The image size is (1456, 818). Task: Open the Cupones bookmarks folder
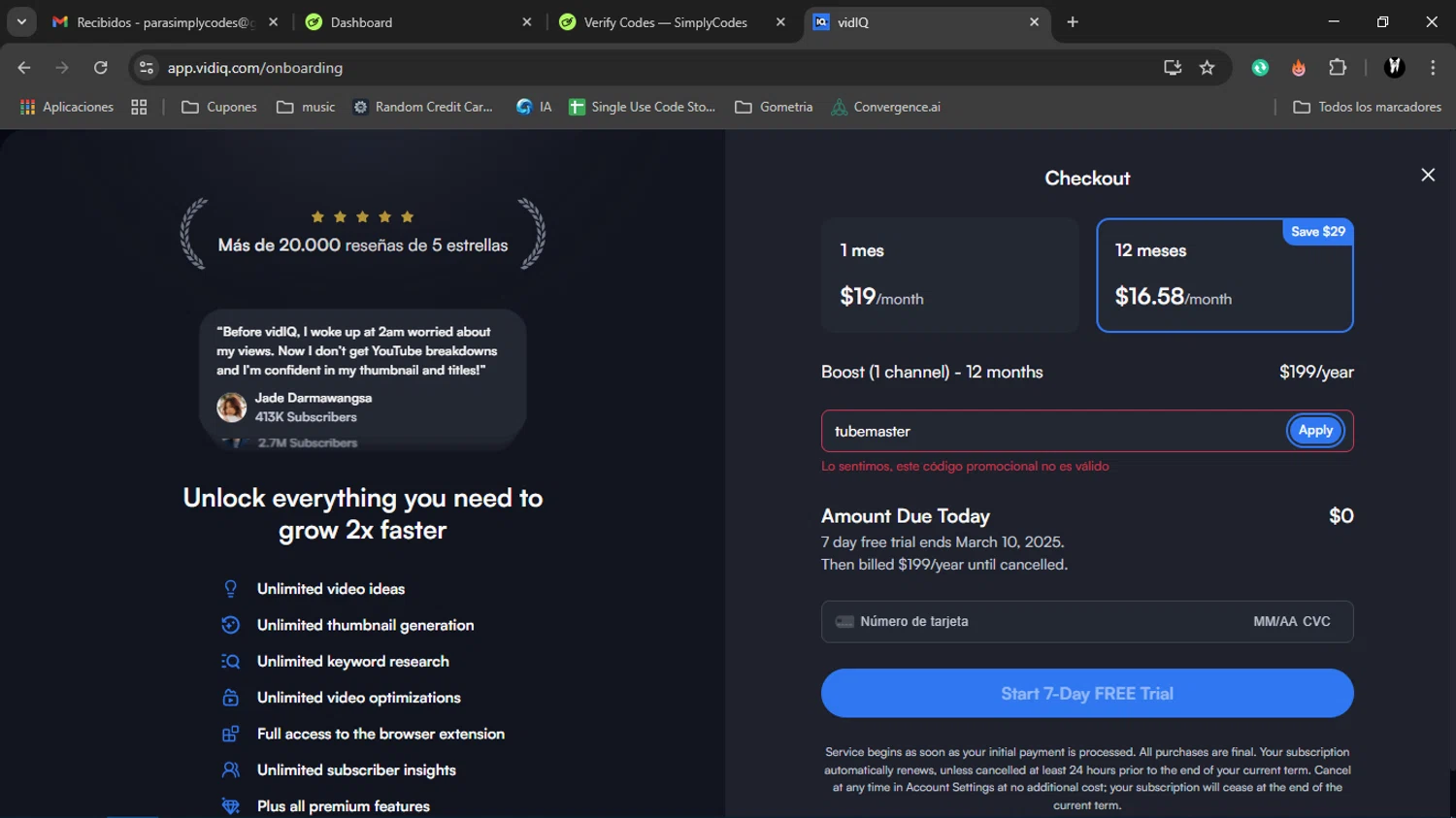click(219, 107)
